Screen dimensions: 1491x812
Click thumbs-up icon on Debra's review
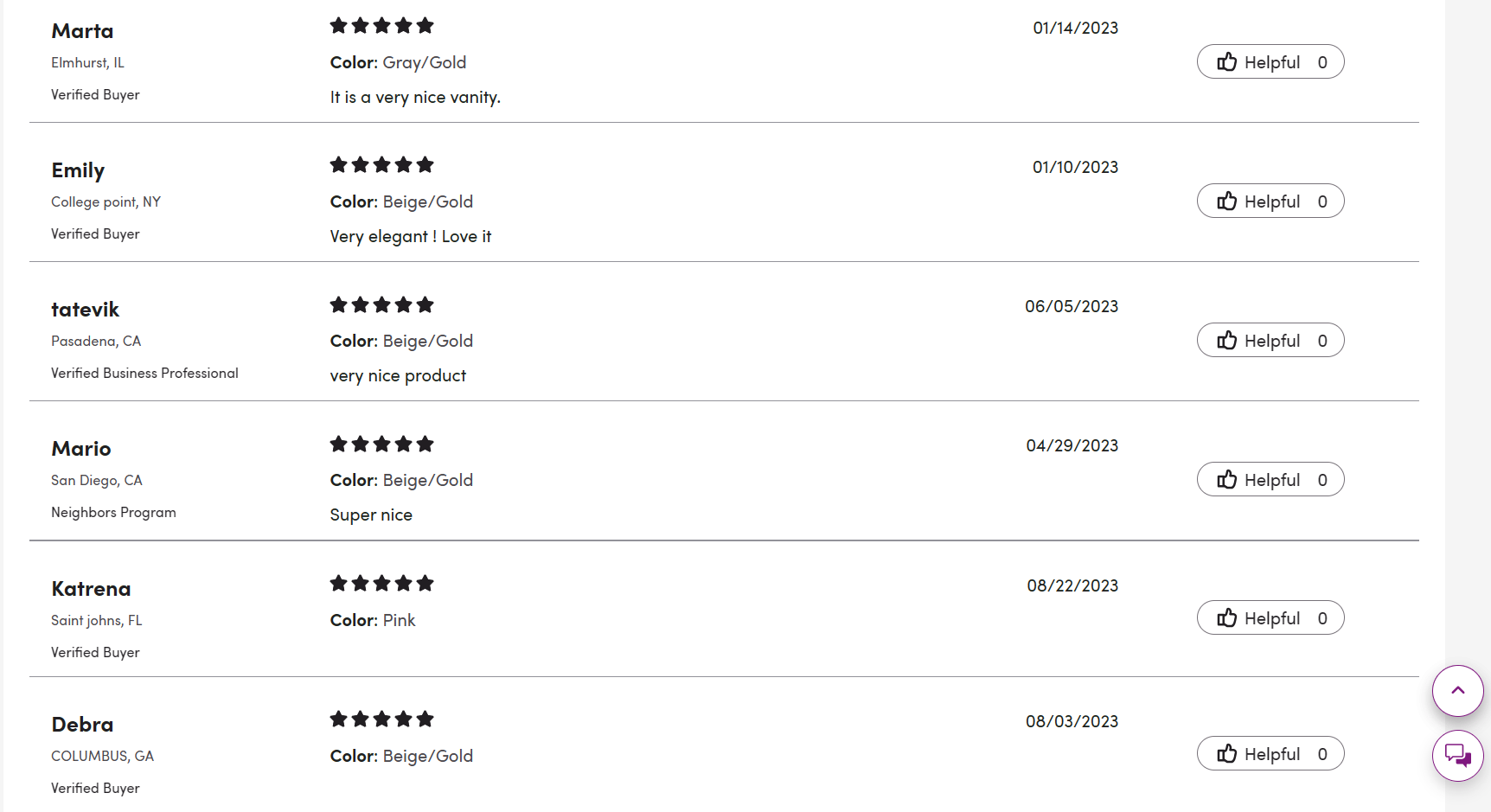pyautogui.click(x=1226, y=753)
